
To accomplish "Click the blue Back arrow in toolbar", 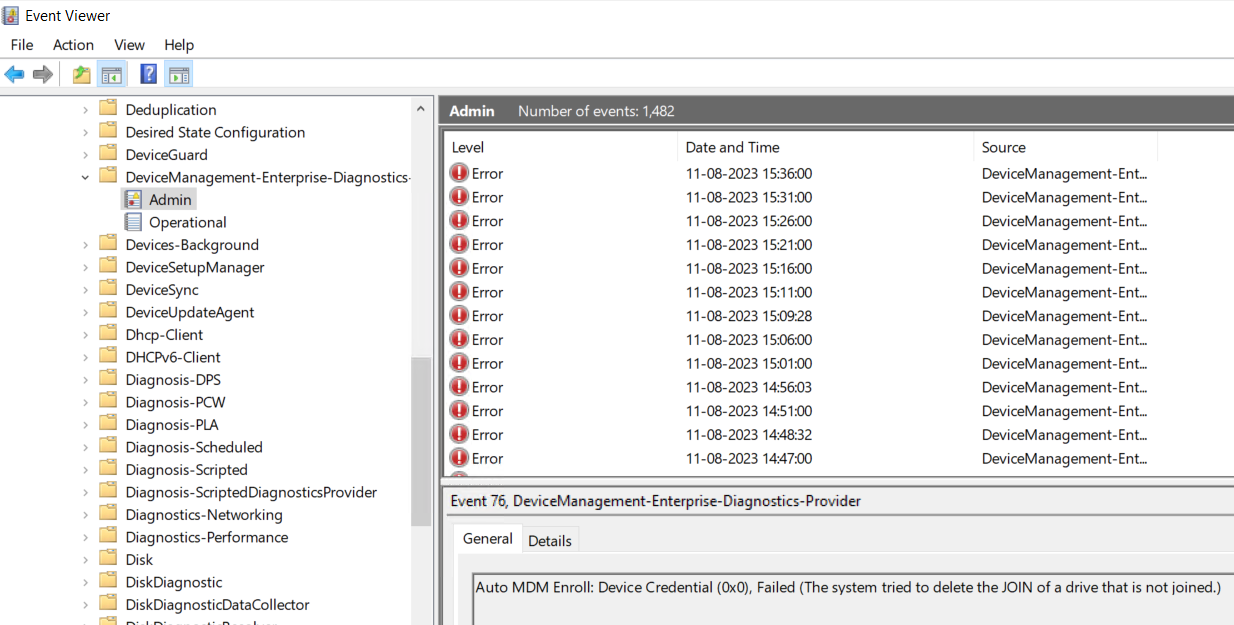I will [15, 75].
